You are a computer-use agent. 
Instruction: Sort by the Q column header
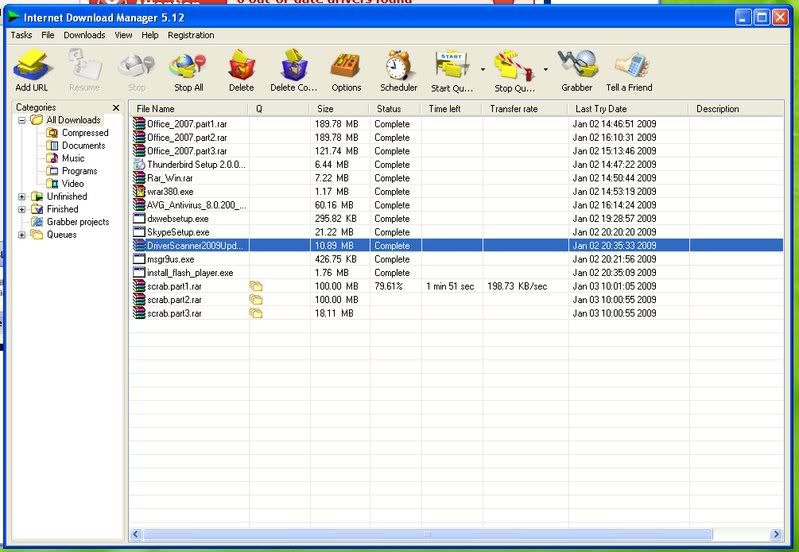pos(279,109)
